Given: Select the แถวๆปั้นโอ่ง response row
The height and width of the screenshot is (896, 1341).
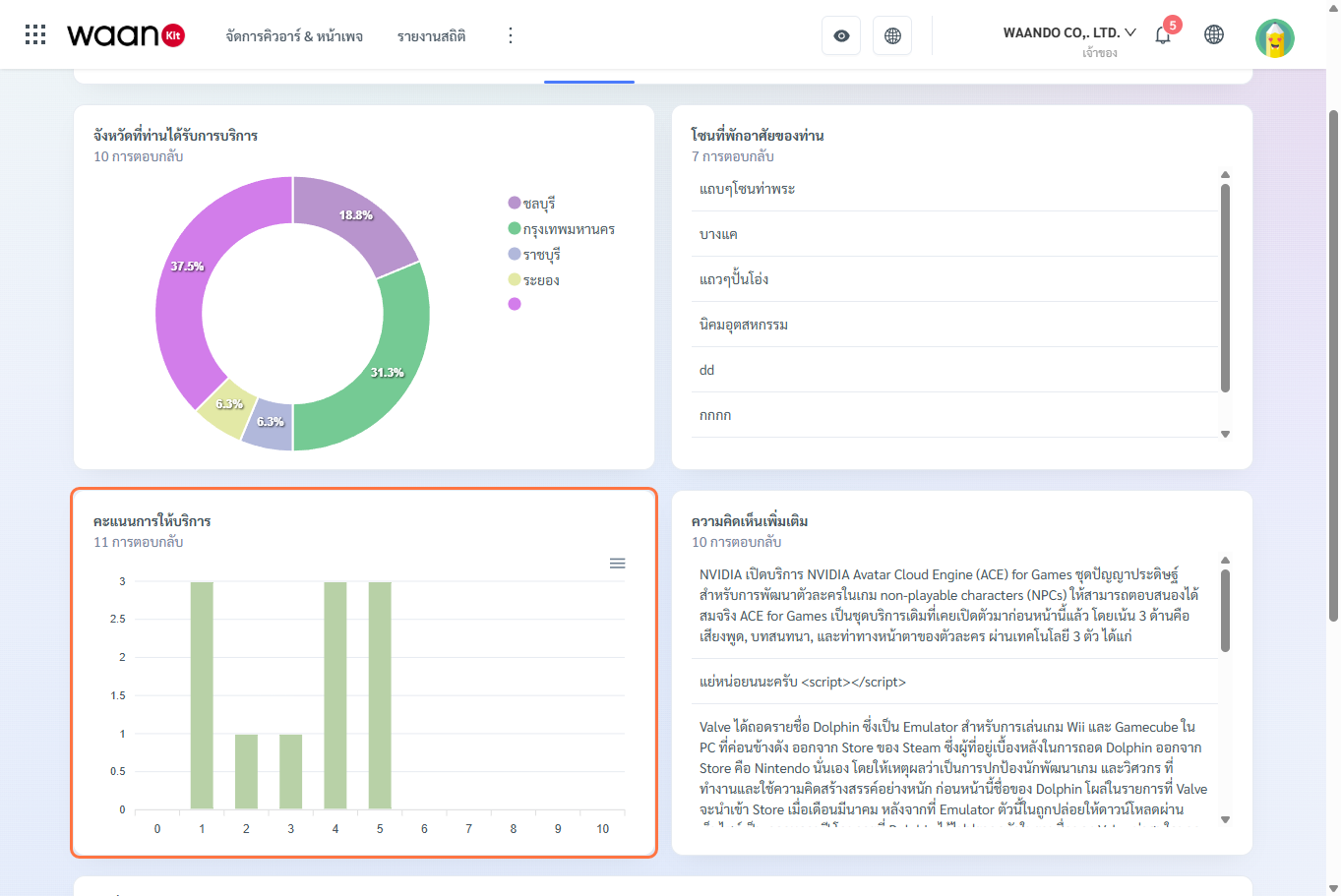Looking at the screenshot, I should pyautogui.click(x=954, y=279).
